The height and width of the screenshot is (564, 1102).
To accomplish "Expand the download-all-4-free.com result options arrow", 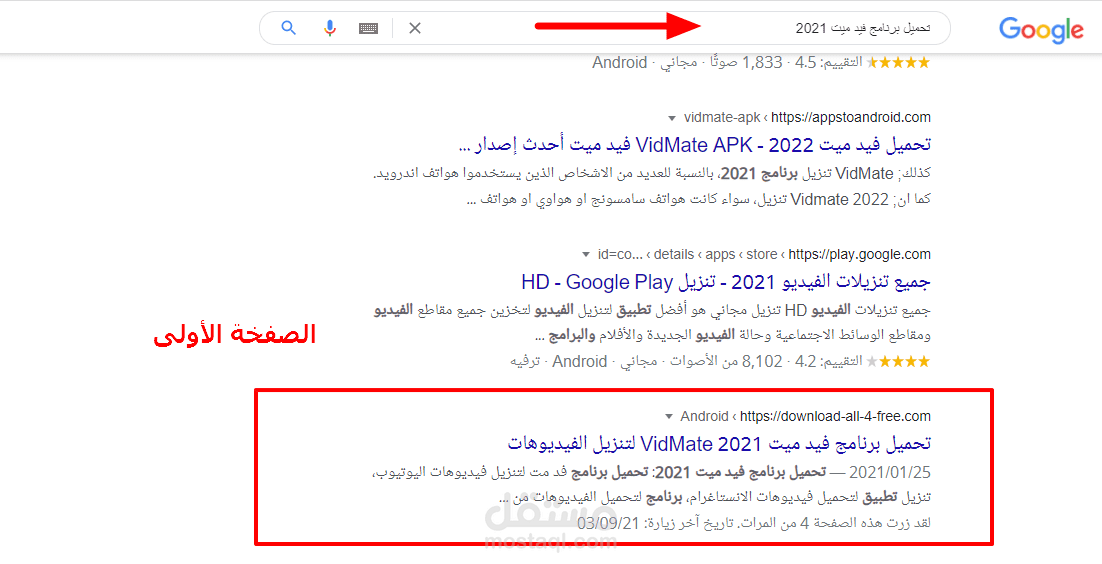I will pos(668,416).
